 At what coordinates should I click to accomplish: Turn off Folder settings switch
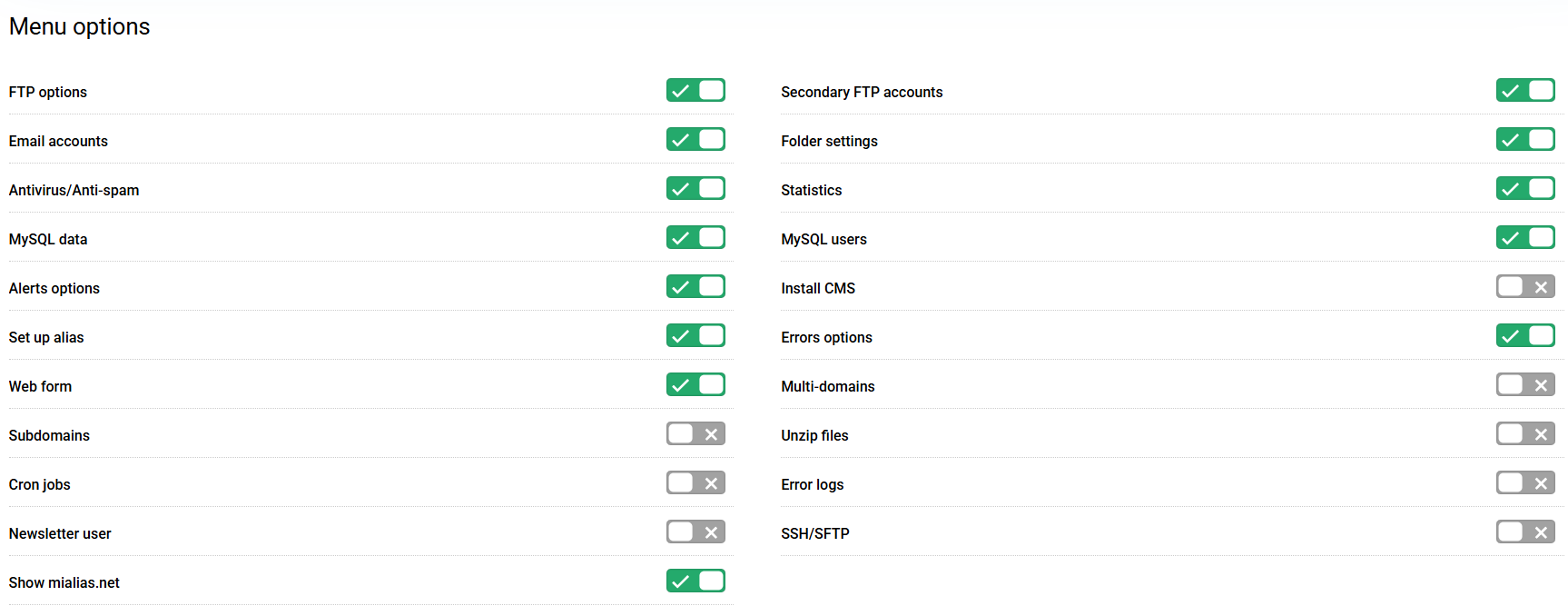1525,140
